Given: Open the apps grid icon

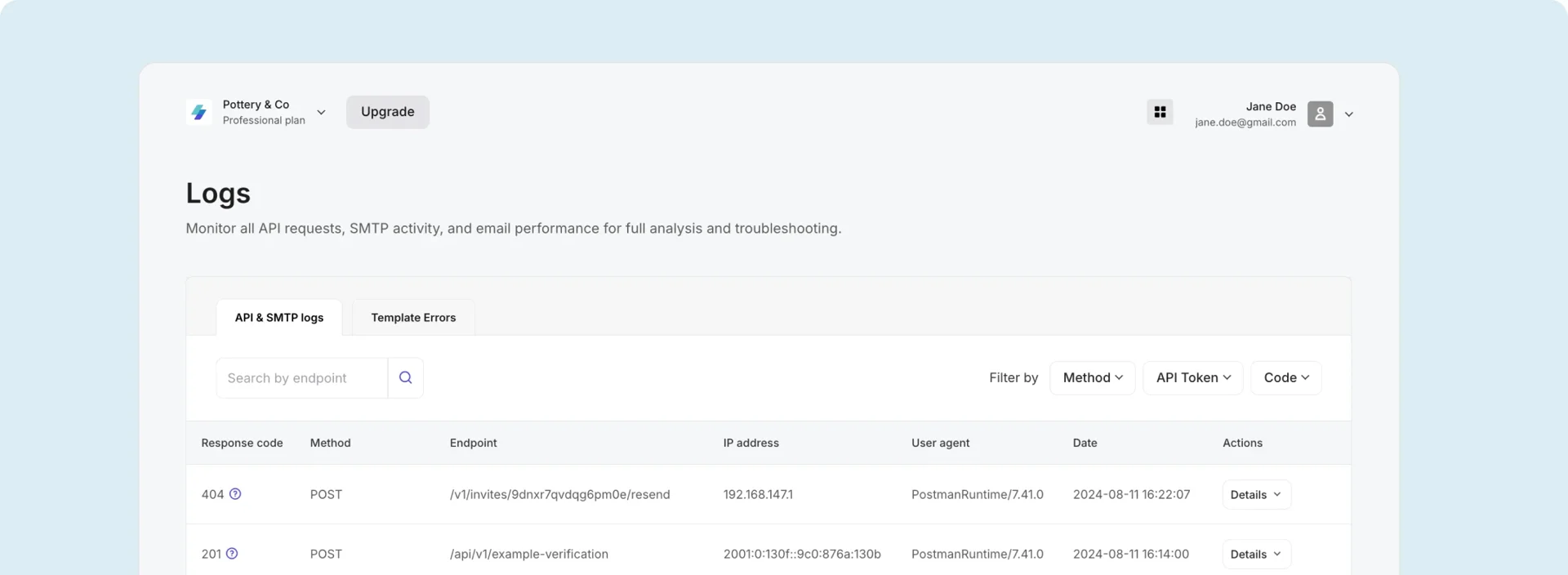Looking at the screenshot, I should pos(1160,112).
